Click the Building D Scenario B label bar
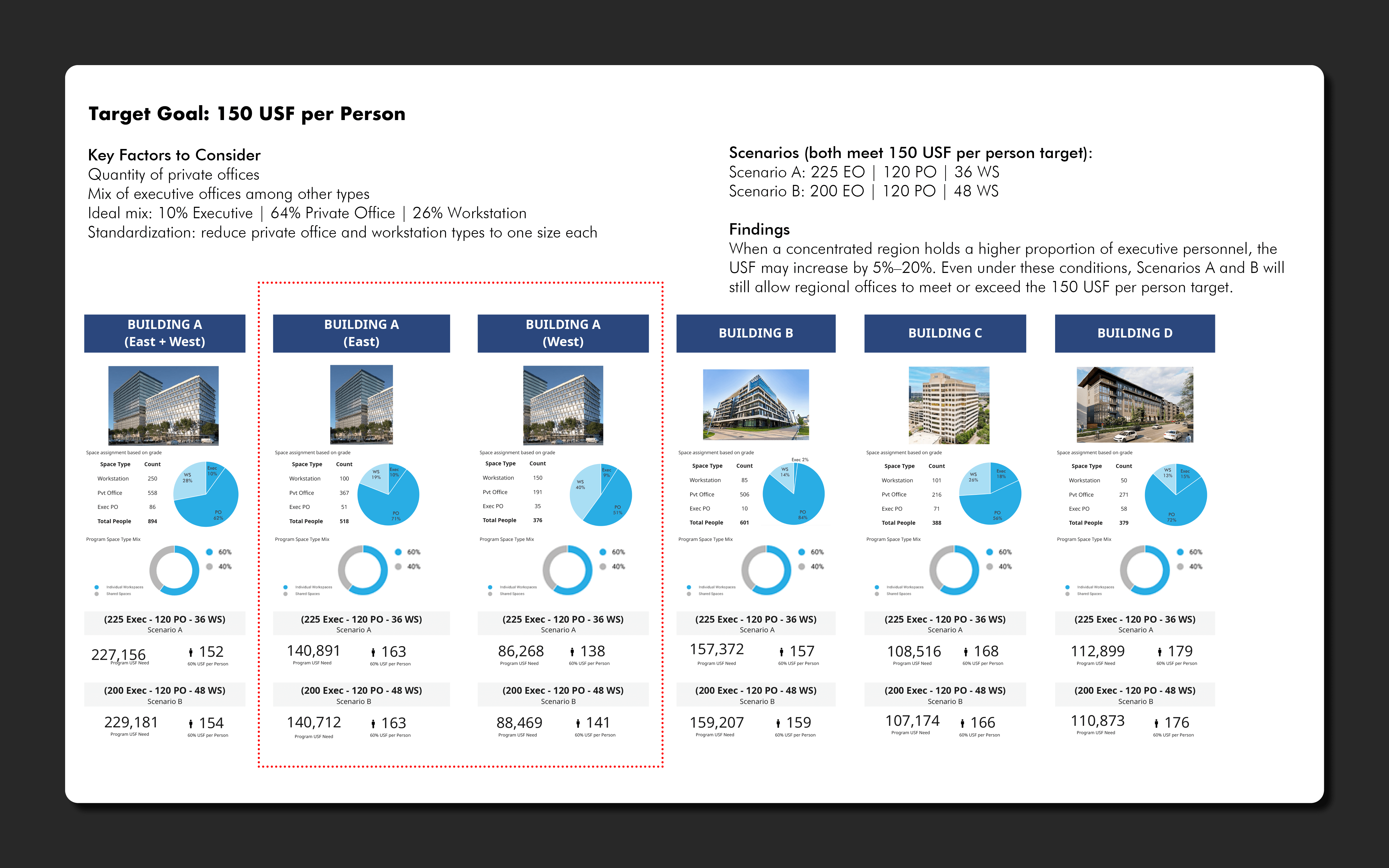Viewport: 1389px width, 868px height. [1135, 695]
